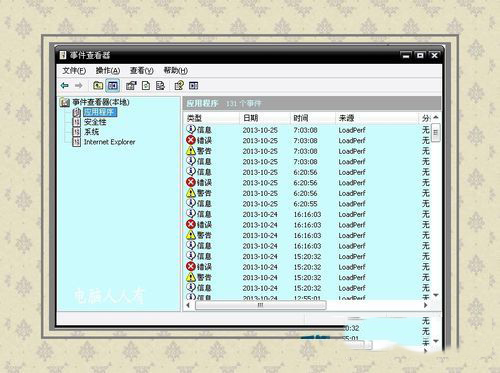This screenshot has height=373, width=500.
Task: Click the 错误 icon in the 16:16:03 row
Action: tap(191, 224)
